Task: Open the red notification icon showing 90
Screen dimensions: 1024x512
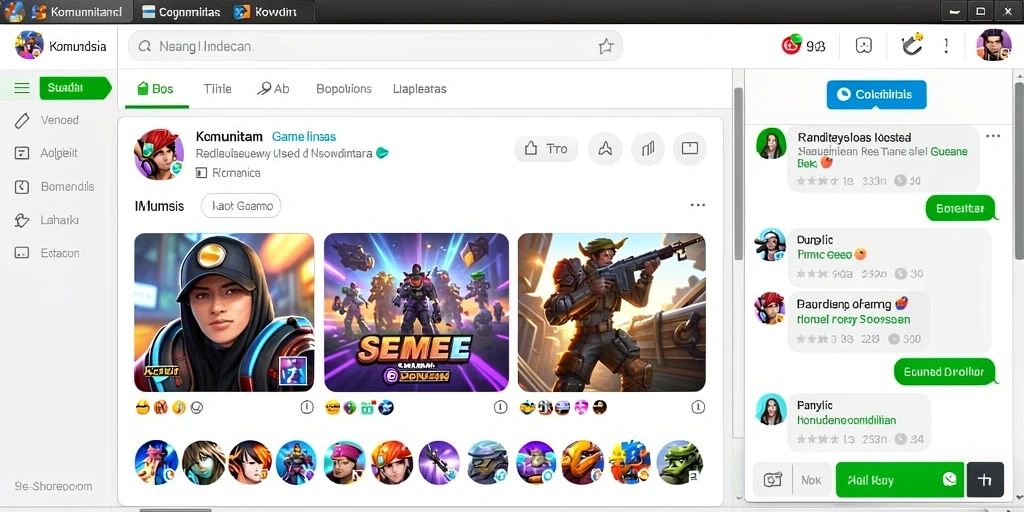Action: coord(792,44)
